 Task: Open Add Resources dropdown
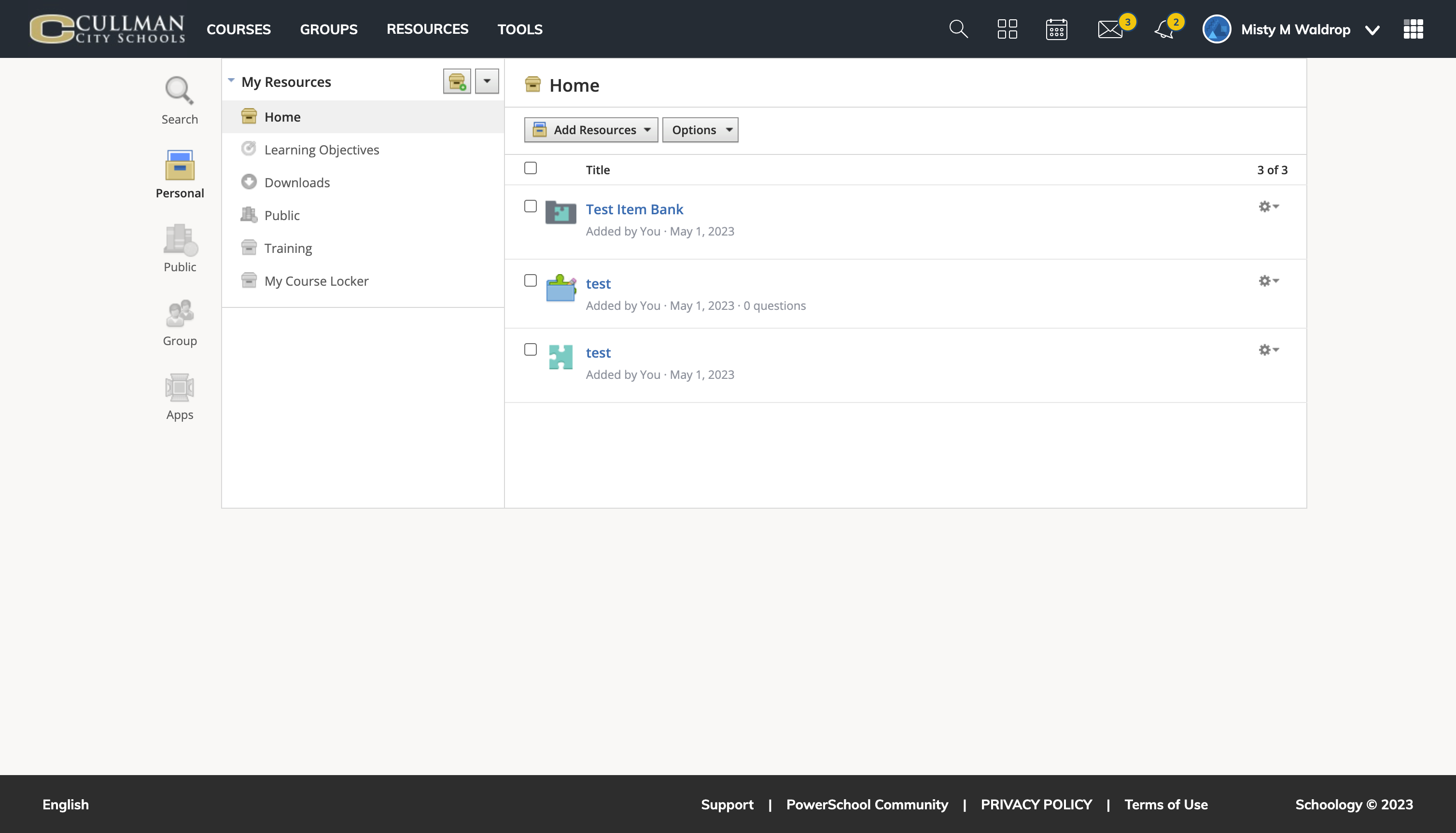click(591, 130)
